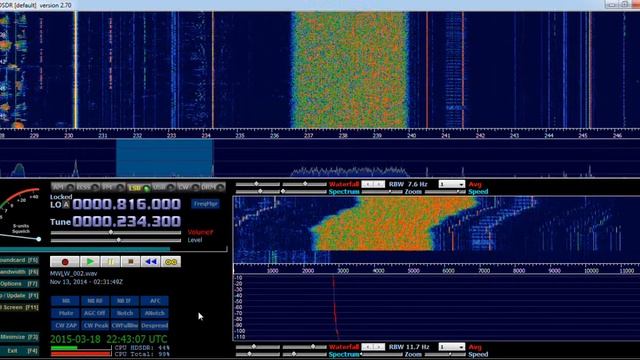Click the RF waterfall wideband orange-green signal near 238
640x360 pixels.
349,69
